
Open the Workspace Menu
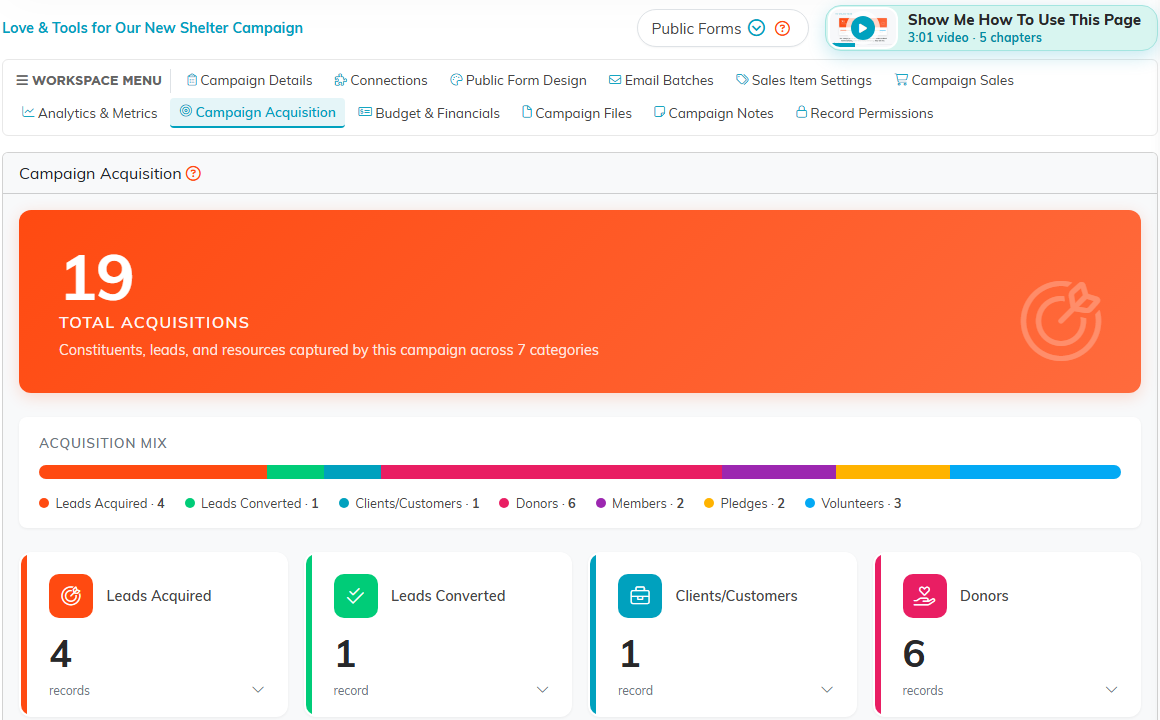(89, 80)
